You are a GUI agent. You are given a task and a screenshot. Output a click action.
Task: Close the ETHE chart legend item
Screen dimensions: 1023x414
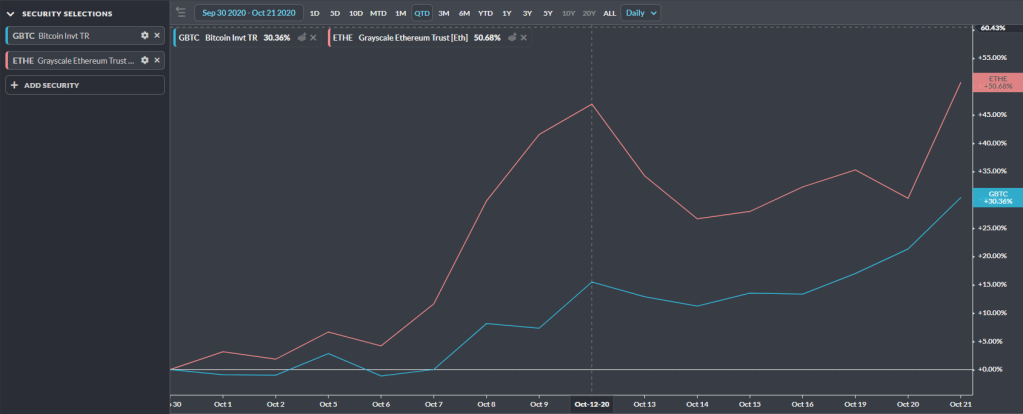(x=525, y=37)
